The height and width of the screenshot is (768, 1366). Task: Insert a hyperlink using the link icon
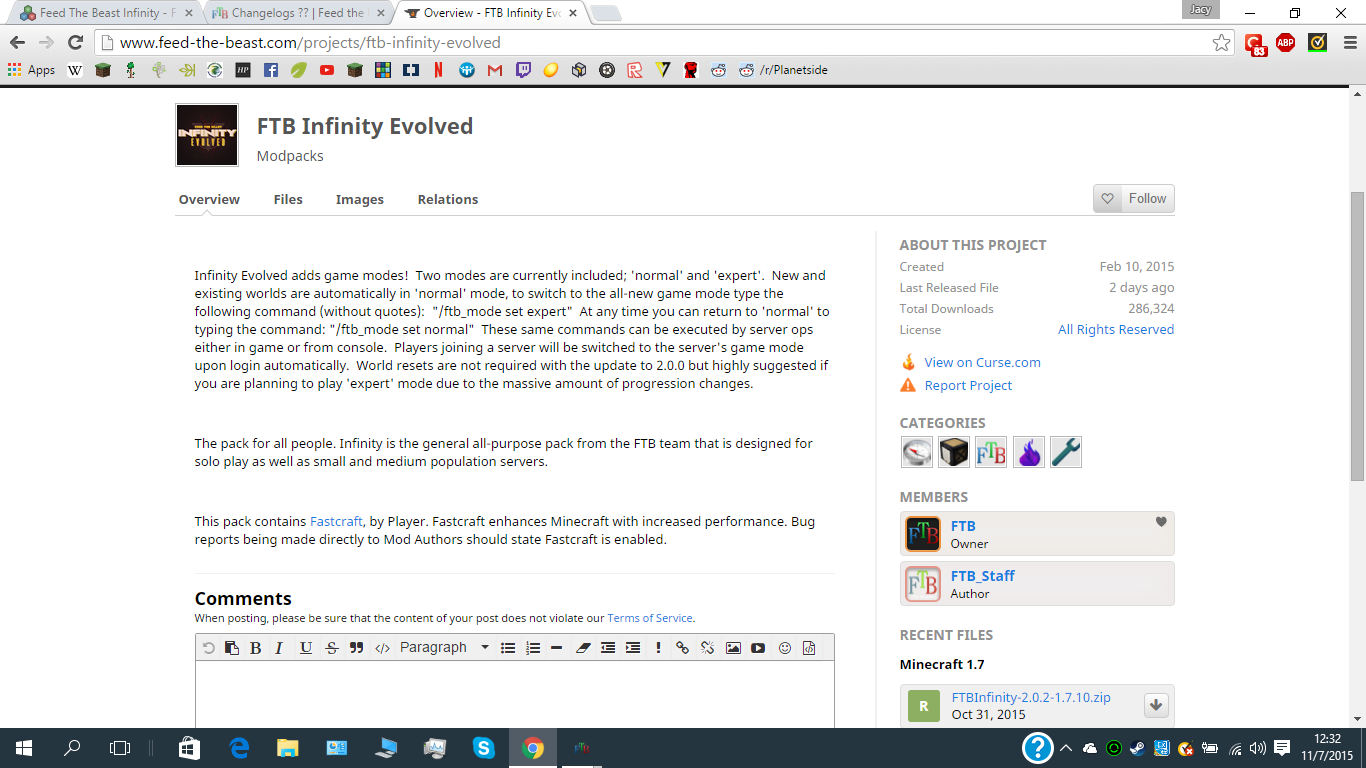(x=682, y=648)
